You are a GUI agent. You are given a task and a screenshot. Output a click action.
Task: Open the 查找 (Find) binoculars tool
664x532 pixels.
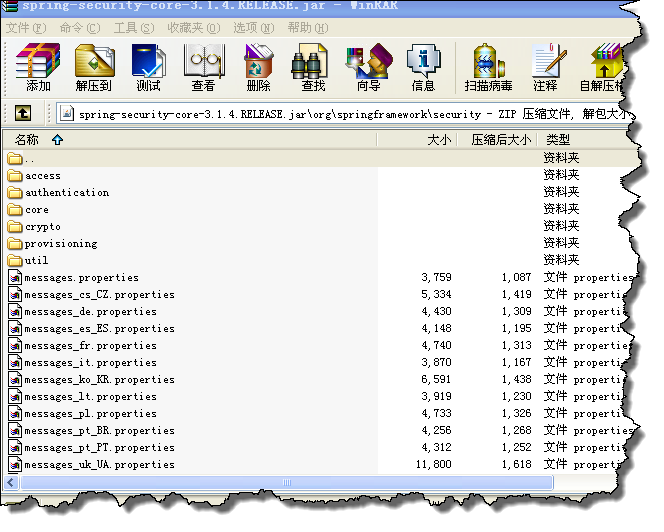[313, 68]
